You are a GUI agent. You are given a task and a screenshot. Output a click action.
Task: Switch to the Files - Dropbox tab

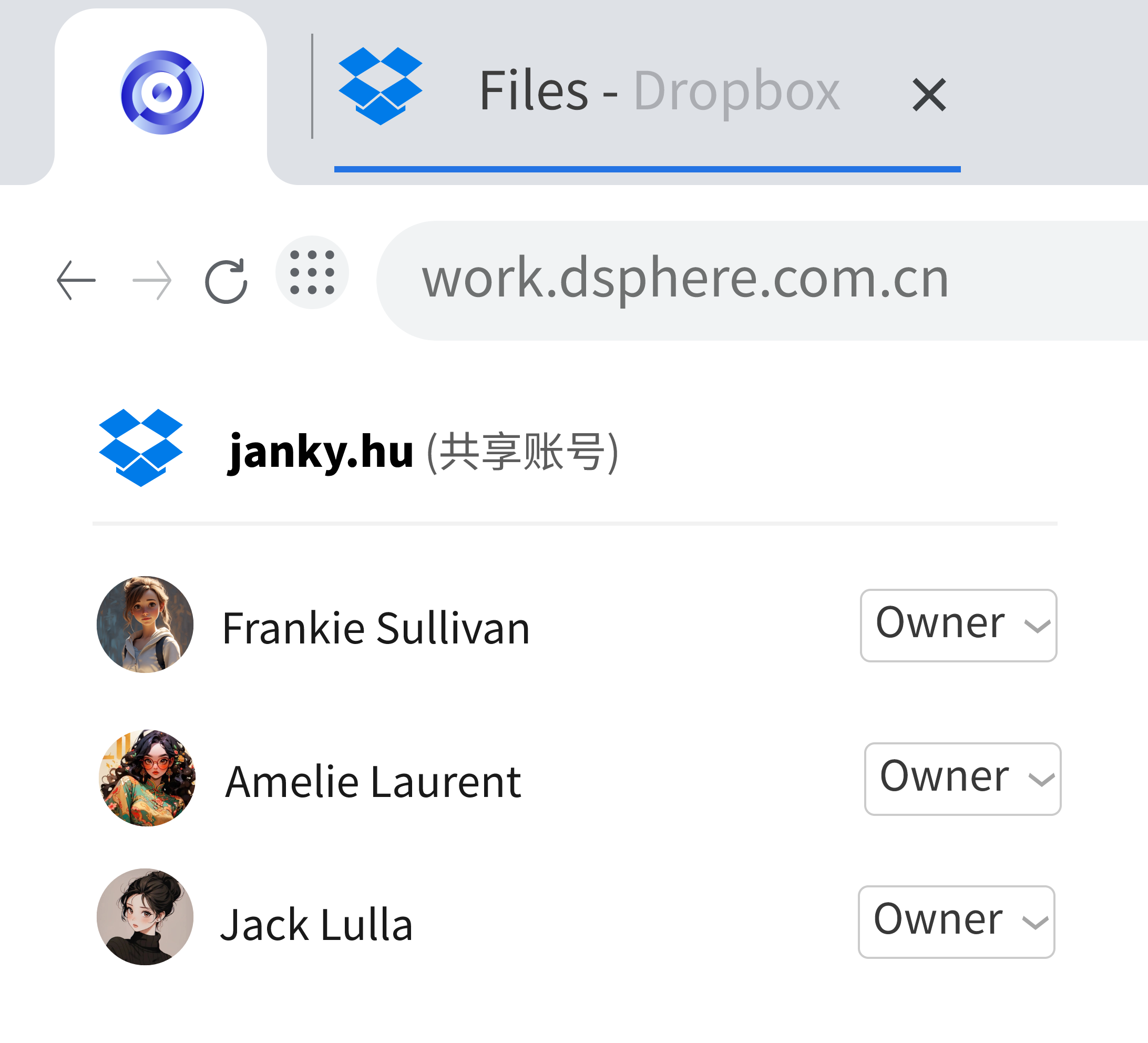(658, 91)
